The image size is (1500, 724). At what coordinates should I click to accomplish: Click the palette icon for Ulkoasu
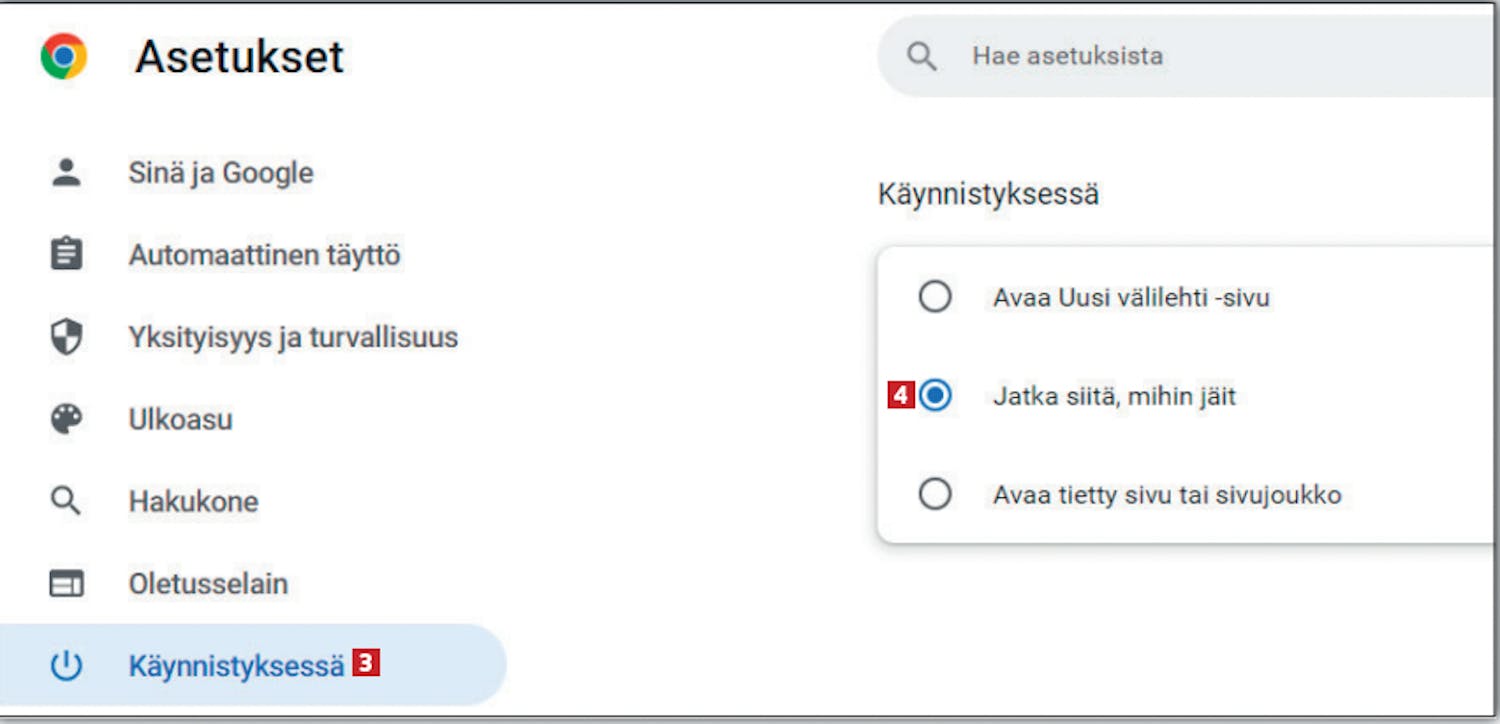click(x=66, y=419)
